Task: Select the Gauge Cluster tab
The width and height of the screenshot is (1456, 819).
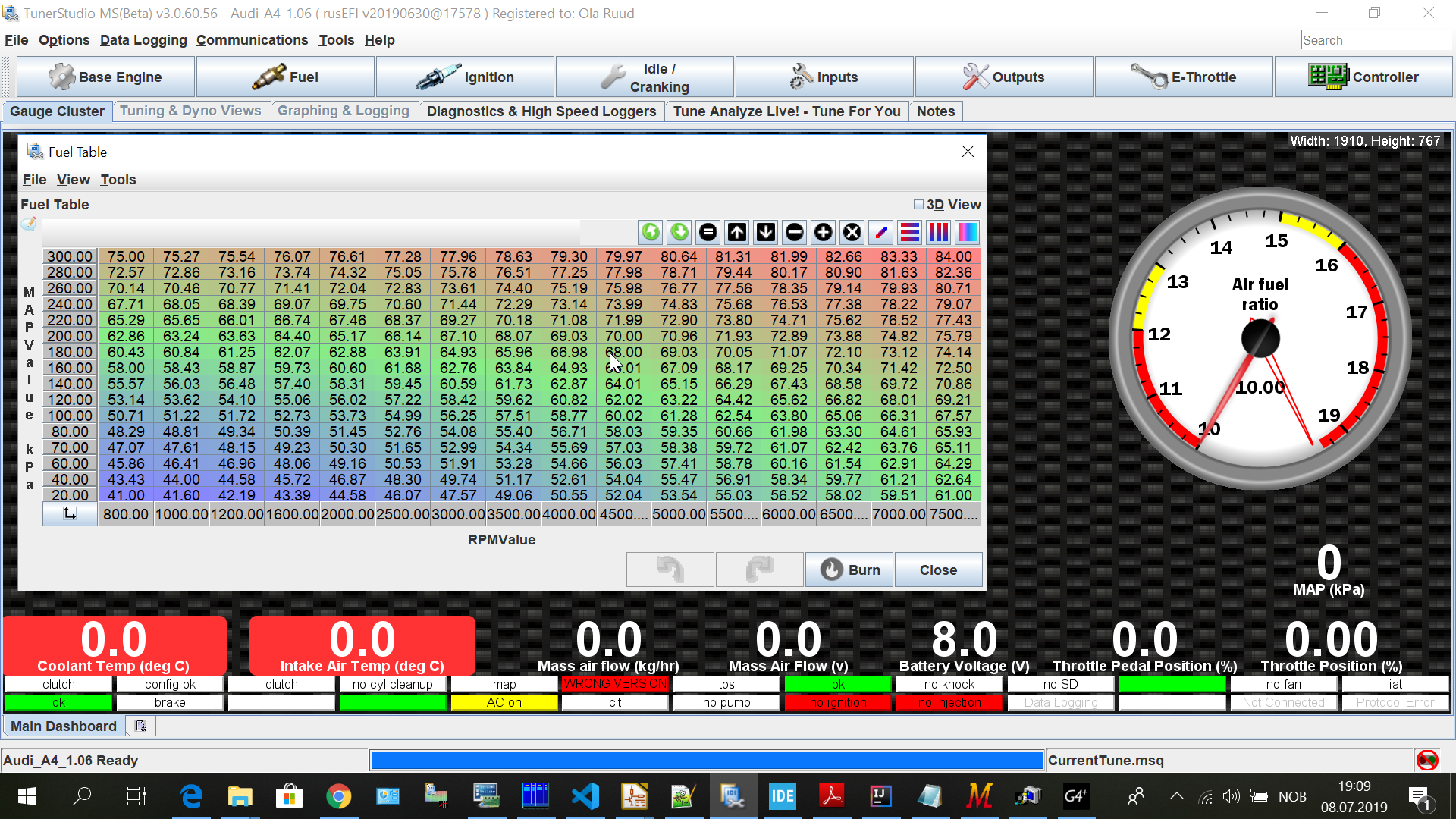Action: [x=57, y=111]
